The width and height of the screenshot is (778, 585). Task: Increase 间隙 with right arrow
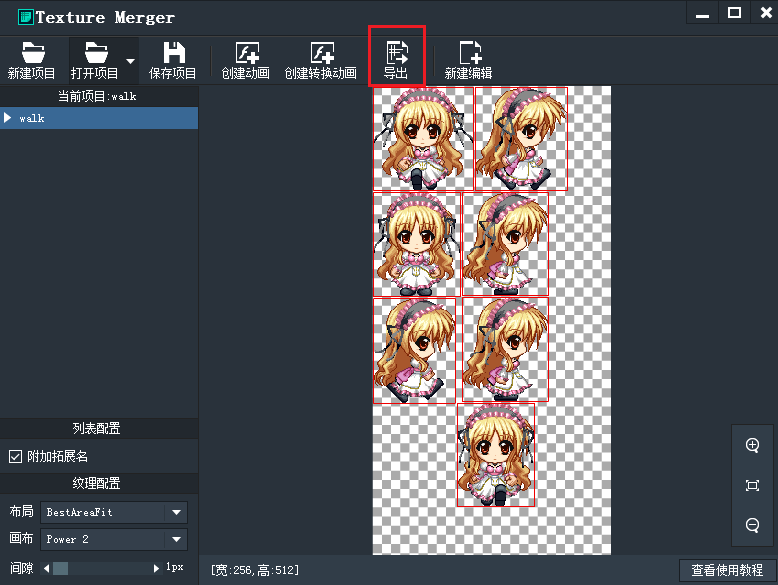click(156, 568)
